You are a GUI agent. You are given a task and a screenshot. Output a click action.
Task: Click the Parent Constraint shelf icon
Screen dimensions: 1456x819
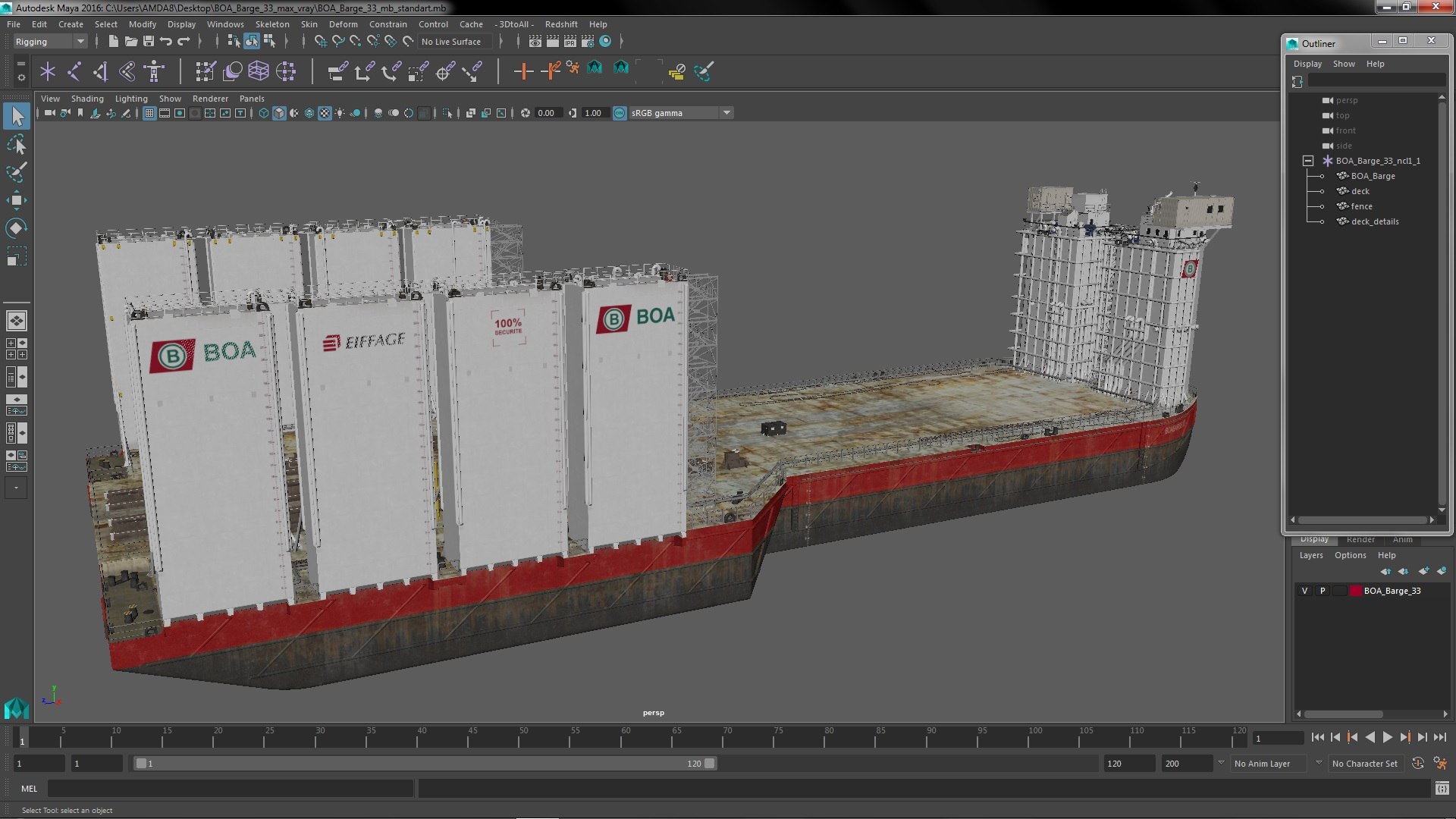click(337, 71)
